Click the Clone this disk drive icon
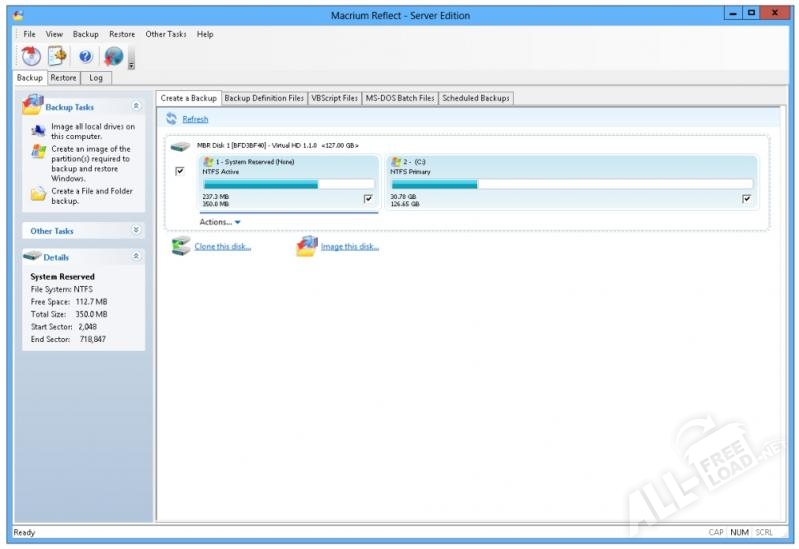Screen dimensions: 799x549 coord(180,246)
